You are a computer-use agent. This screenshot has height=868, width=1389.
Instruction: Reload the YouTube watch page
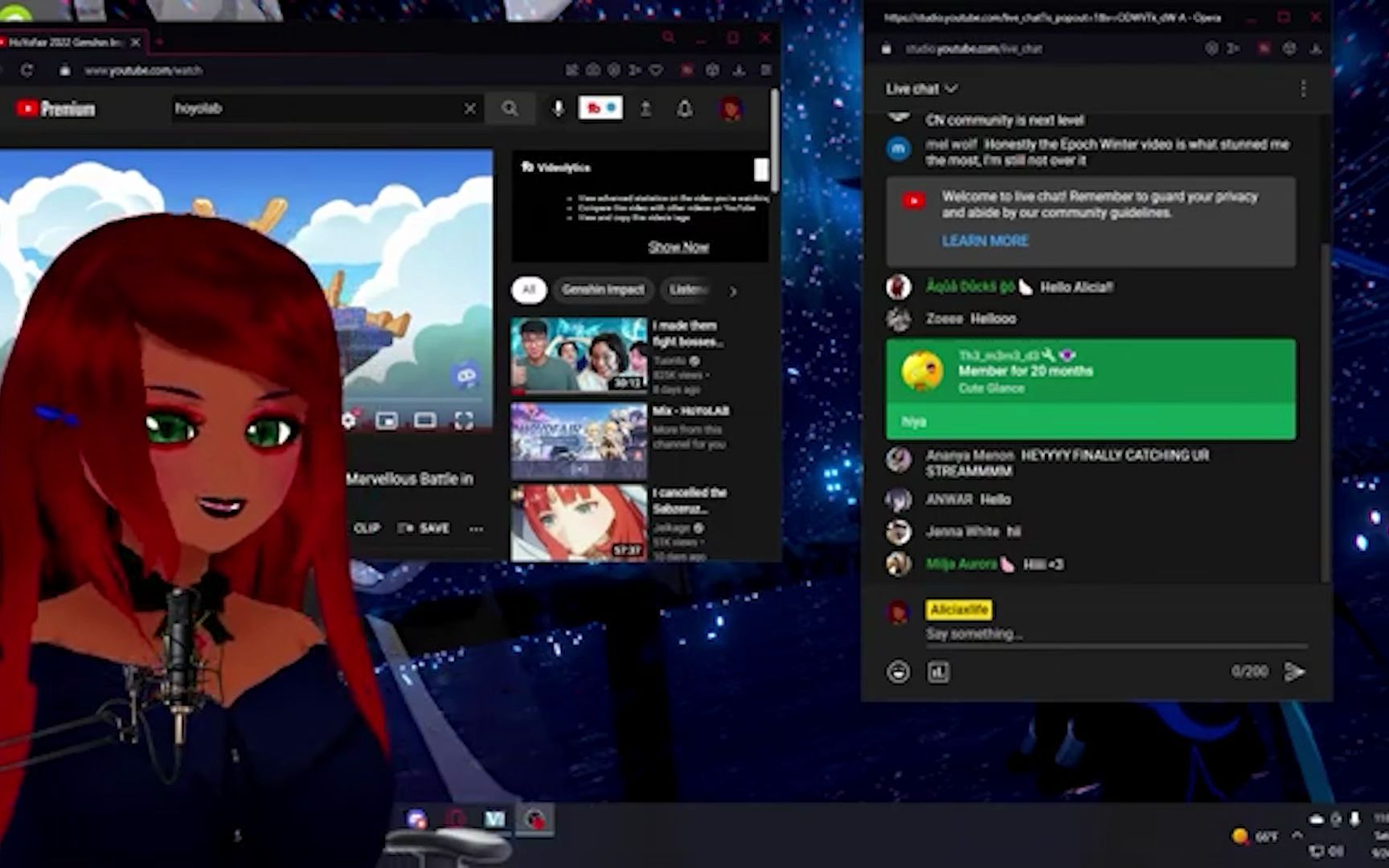(27, 71)
